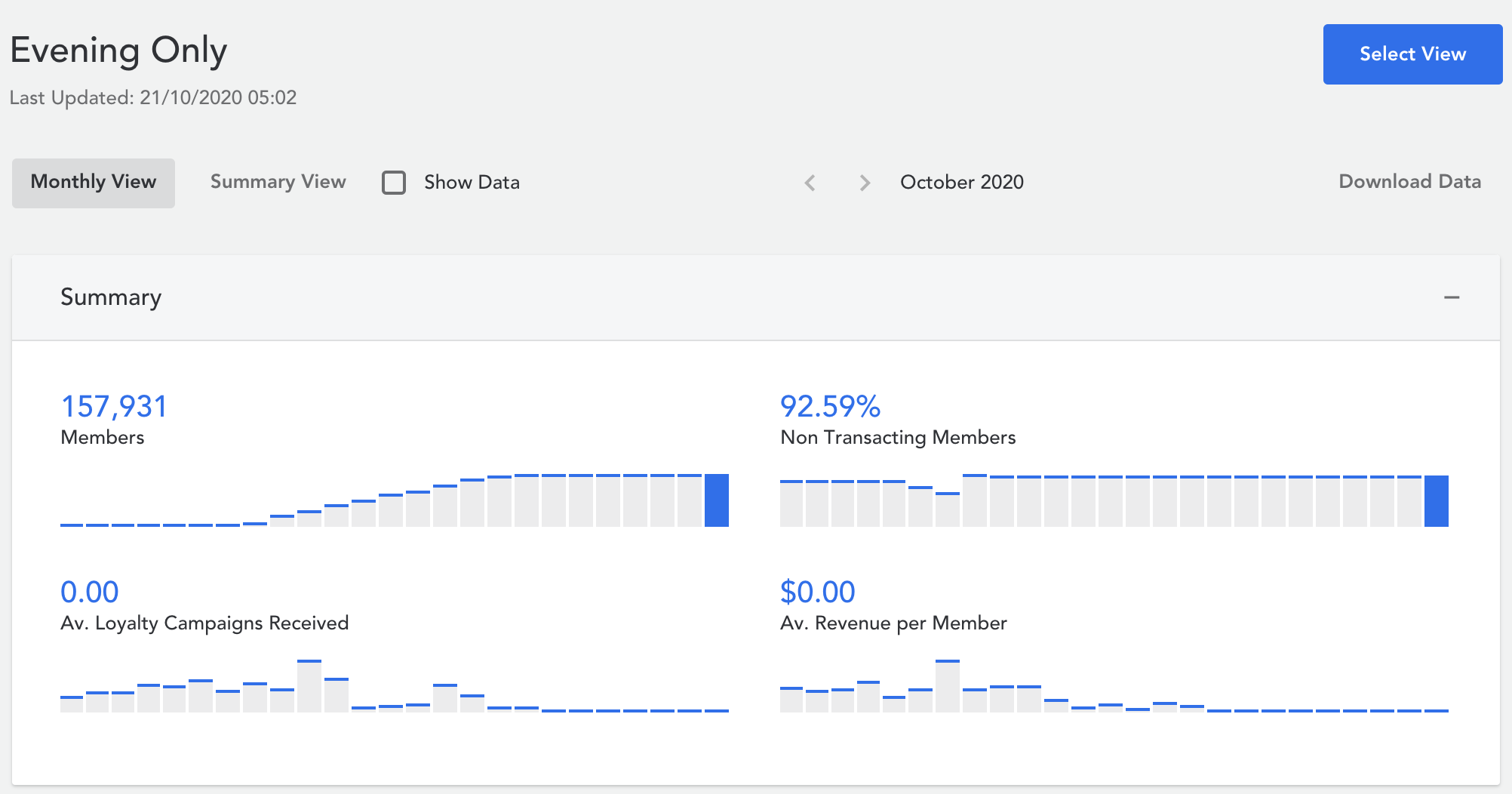Go to previous month arrow
Screen dimensions: 1512x794
(810, 183)
